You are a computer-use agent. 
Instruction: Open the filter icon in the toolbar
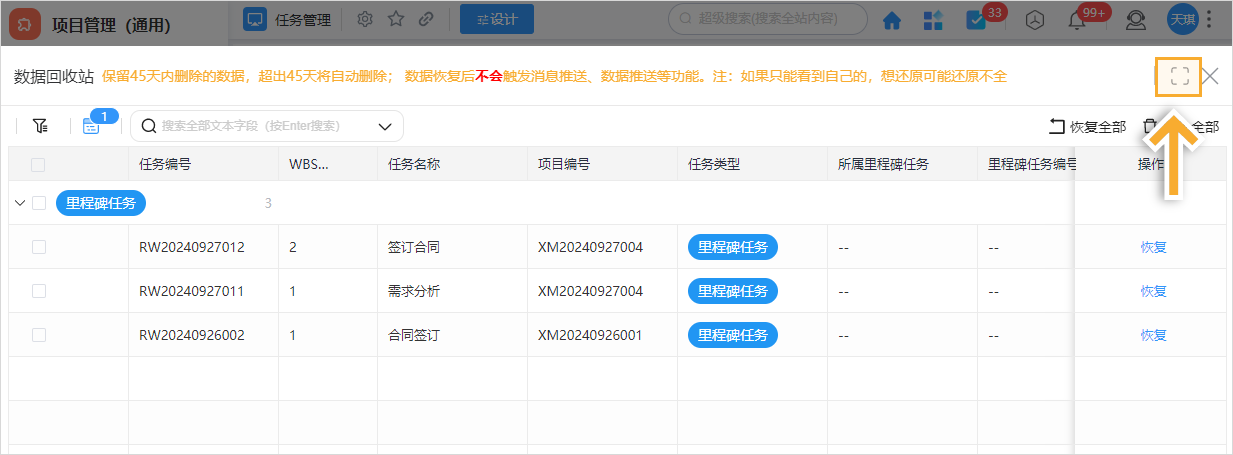point(40,126)
